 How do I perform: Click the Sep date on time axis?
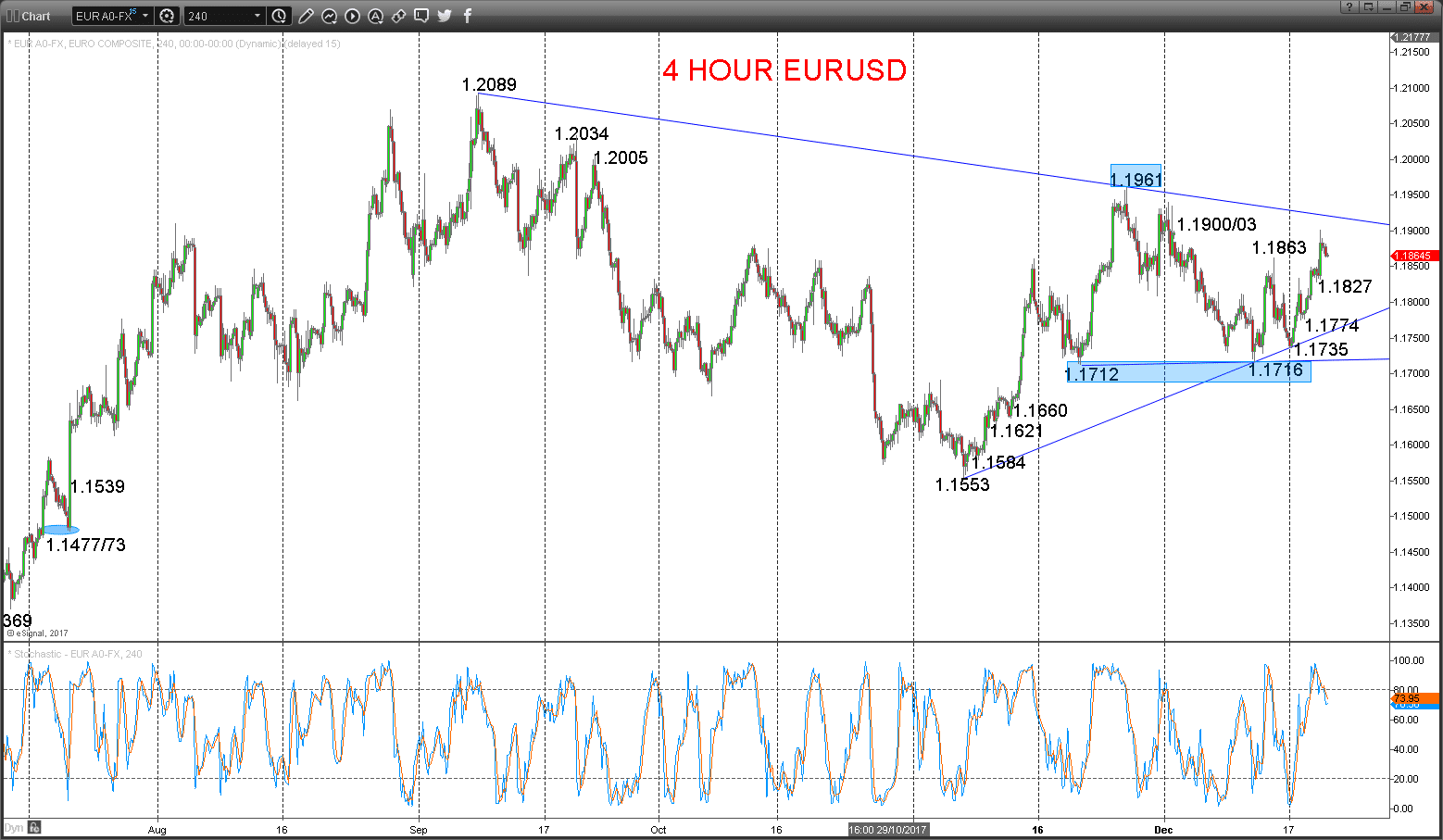tap(419, 830)
